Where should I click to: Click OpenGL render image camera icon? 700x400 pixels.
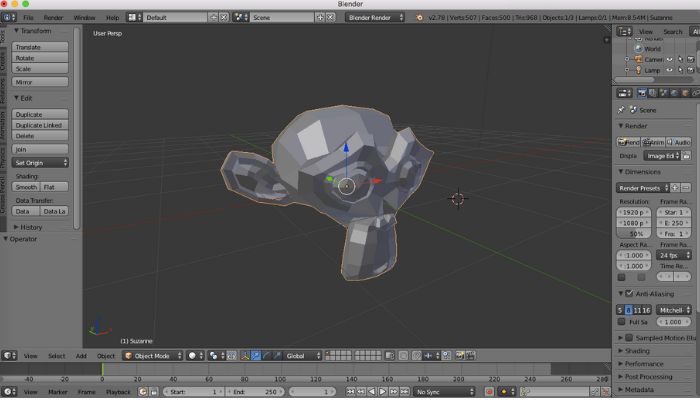click(x=460, y=356)
